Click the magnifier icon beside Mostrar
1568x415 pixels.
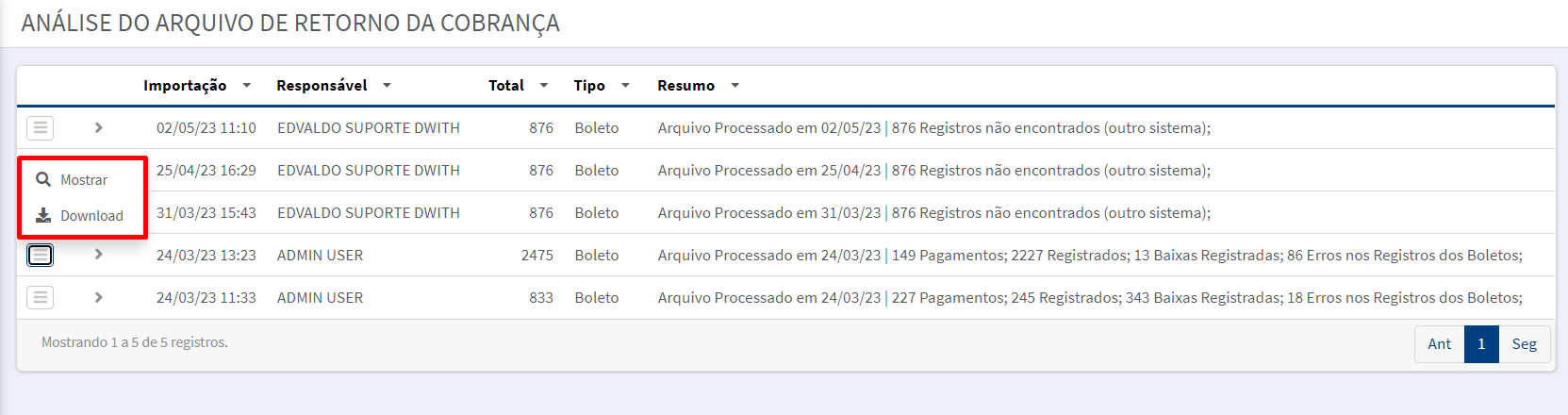tap(43, 179)
